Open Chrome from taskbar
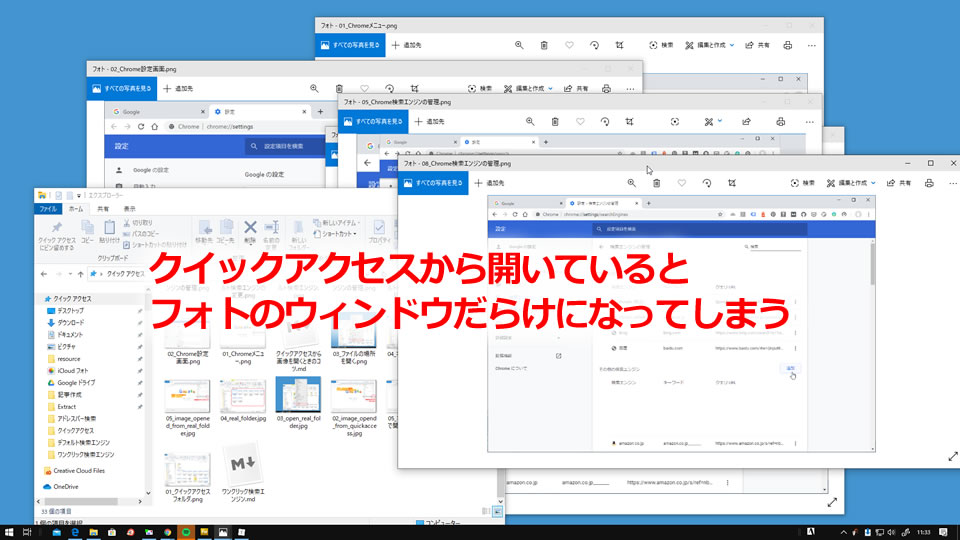The image size is (960, 540). click(x=167, y=532)
